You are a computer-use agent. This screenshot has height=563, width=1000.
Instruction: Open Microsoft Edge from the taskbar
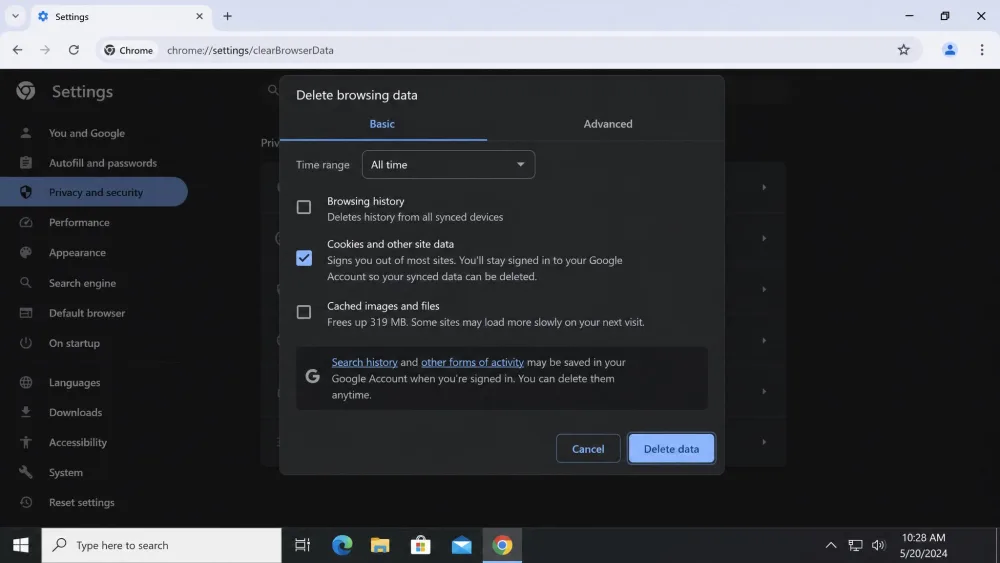342,545
